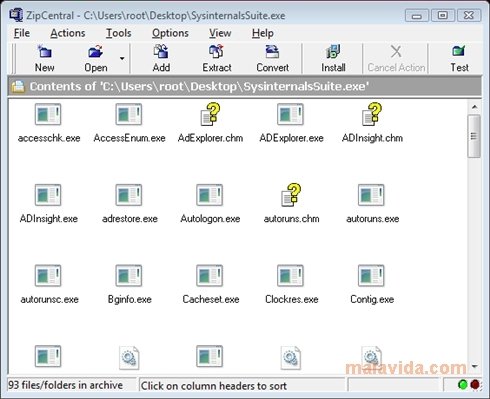The width and height of the screenshot is (490, 399).
Task: Select the Cacheset.exe file icon
Action: tap(209, 276)
